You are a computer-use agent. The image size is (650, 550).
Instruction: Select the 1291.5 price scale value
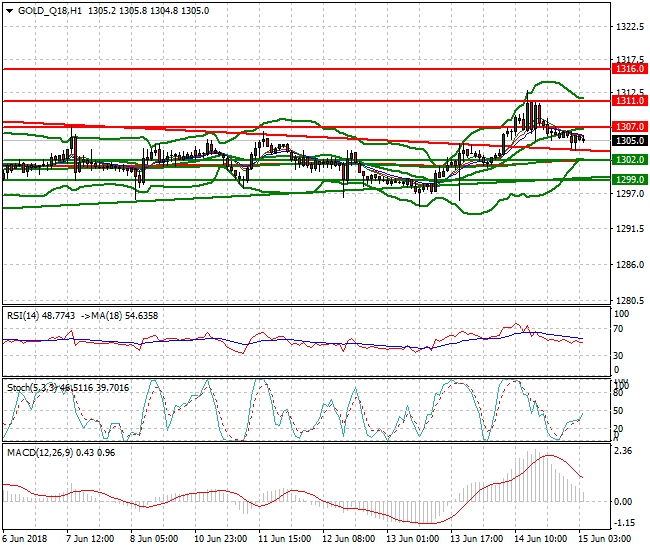point(630,229)
